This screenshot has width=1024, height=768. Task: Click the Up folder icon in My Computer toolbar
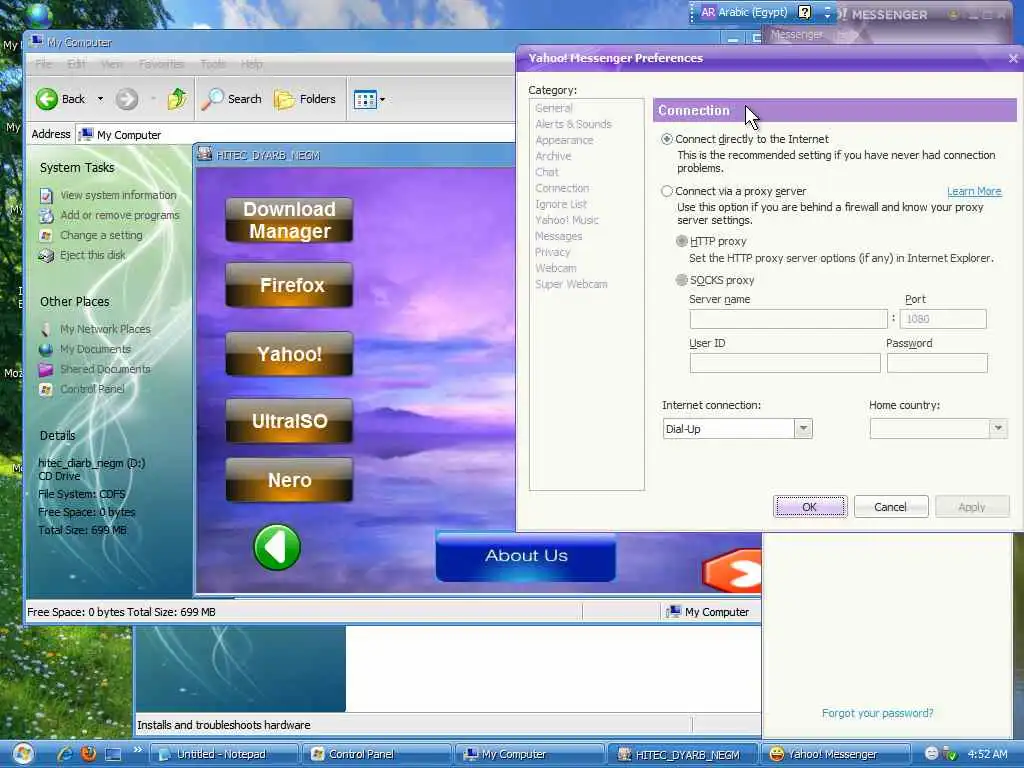point(177,99)
